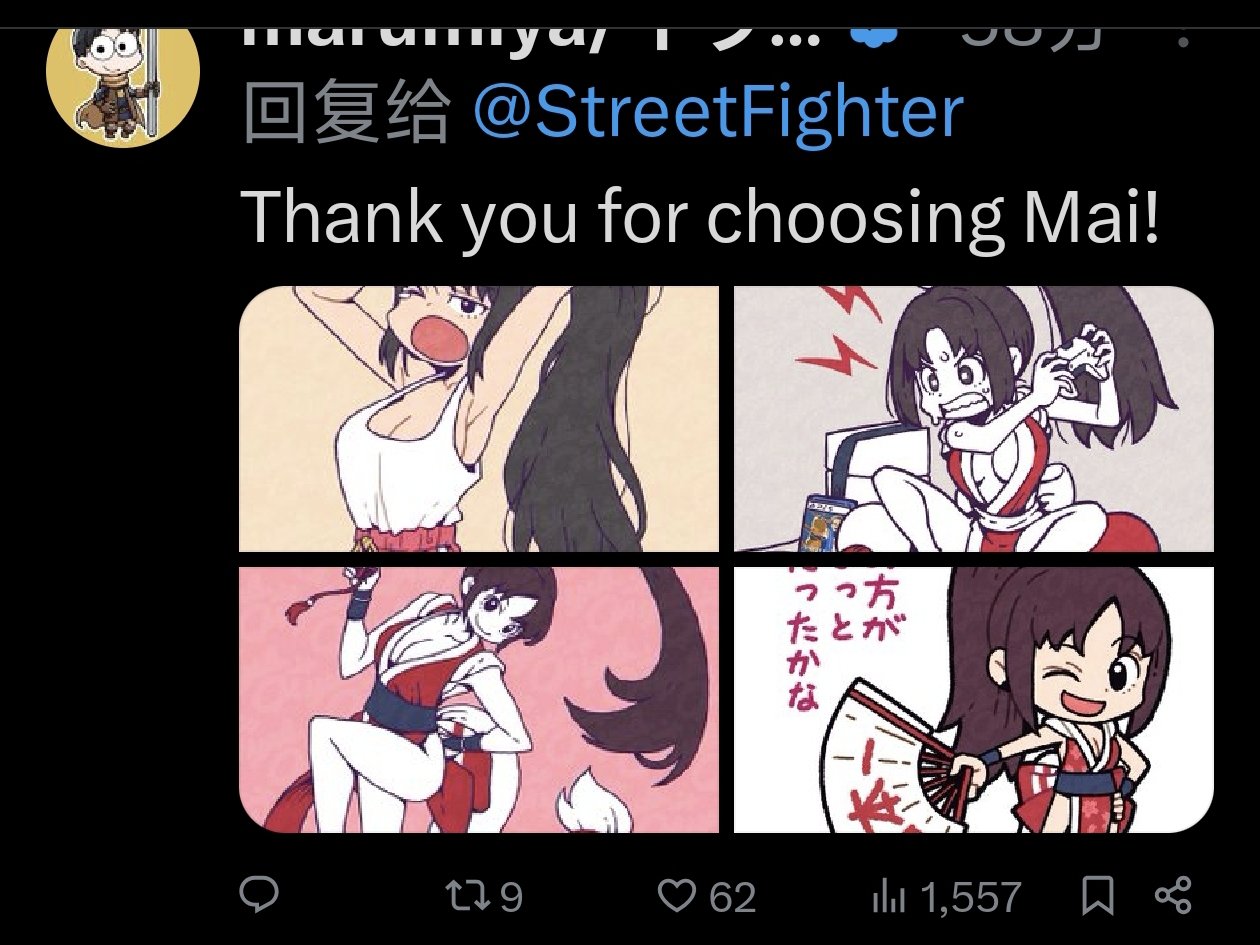
Task: View the bottom-left Mai pink background image
Action: pos(479,699)
